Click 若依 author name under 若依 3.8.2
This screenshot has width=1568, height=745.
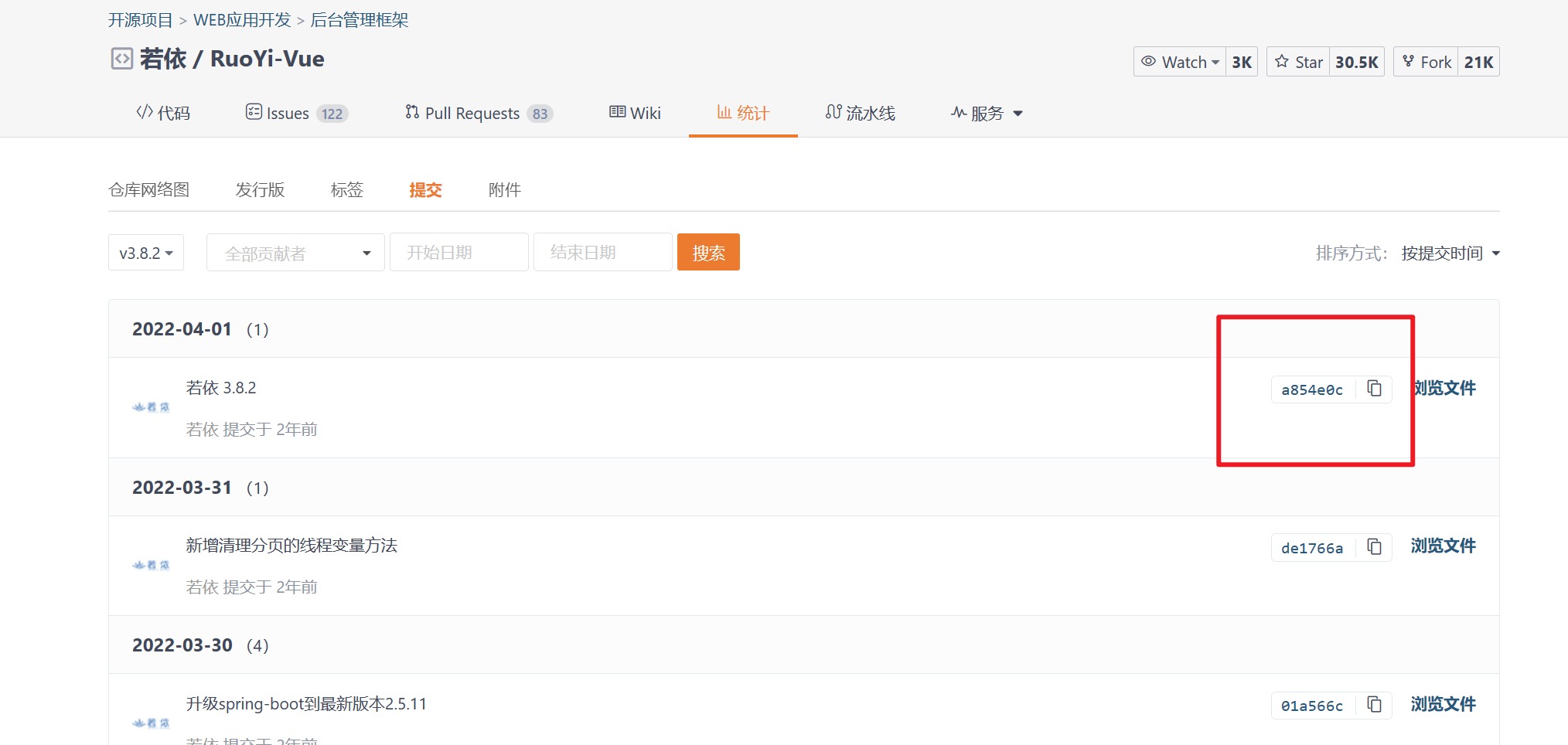click(203, 429)
